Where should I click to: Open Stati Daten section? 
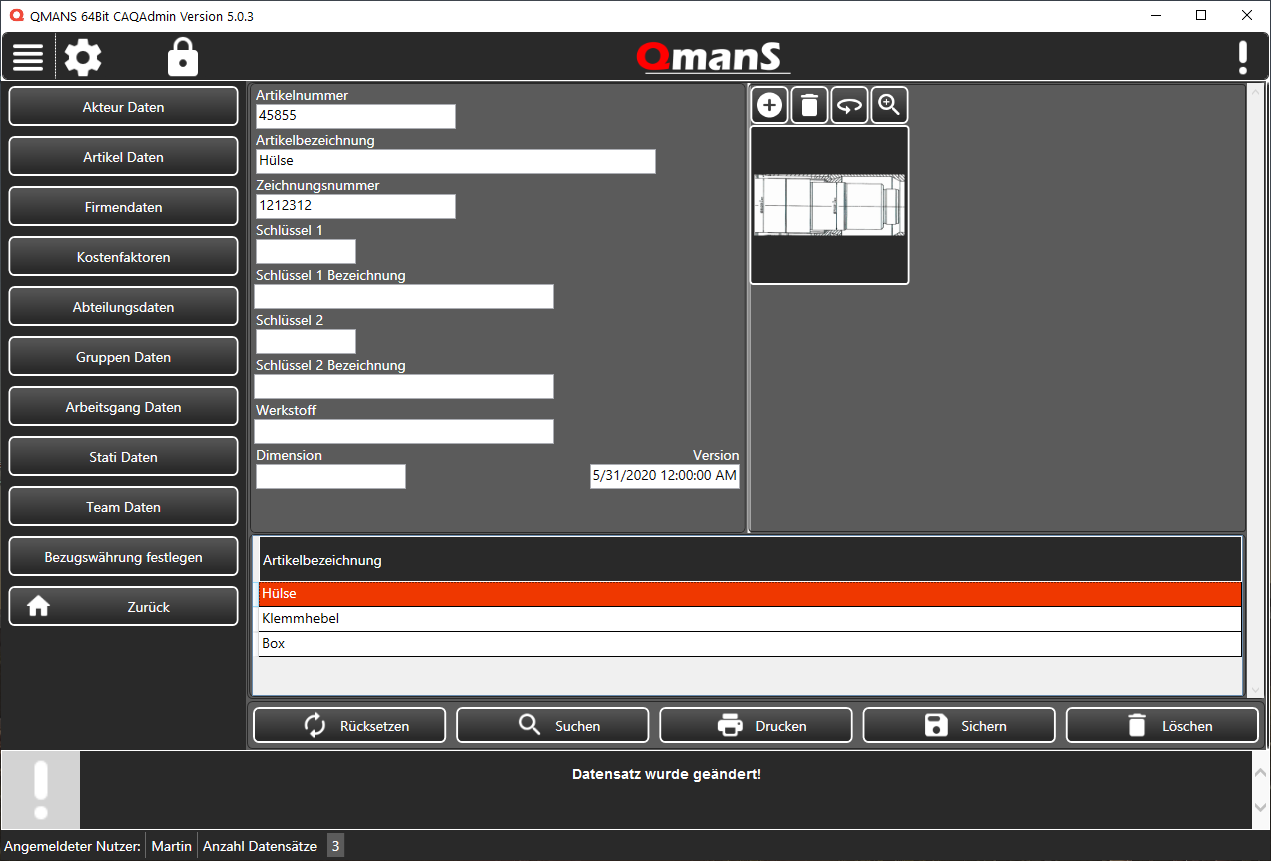pyautogui.click(x=124, y=457)
